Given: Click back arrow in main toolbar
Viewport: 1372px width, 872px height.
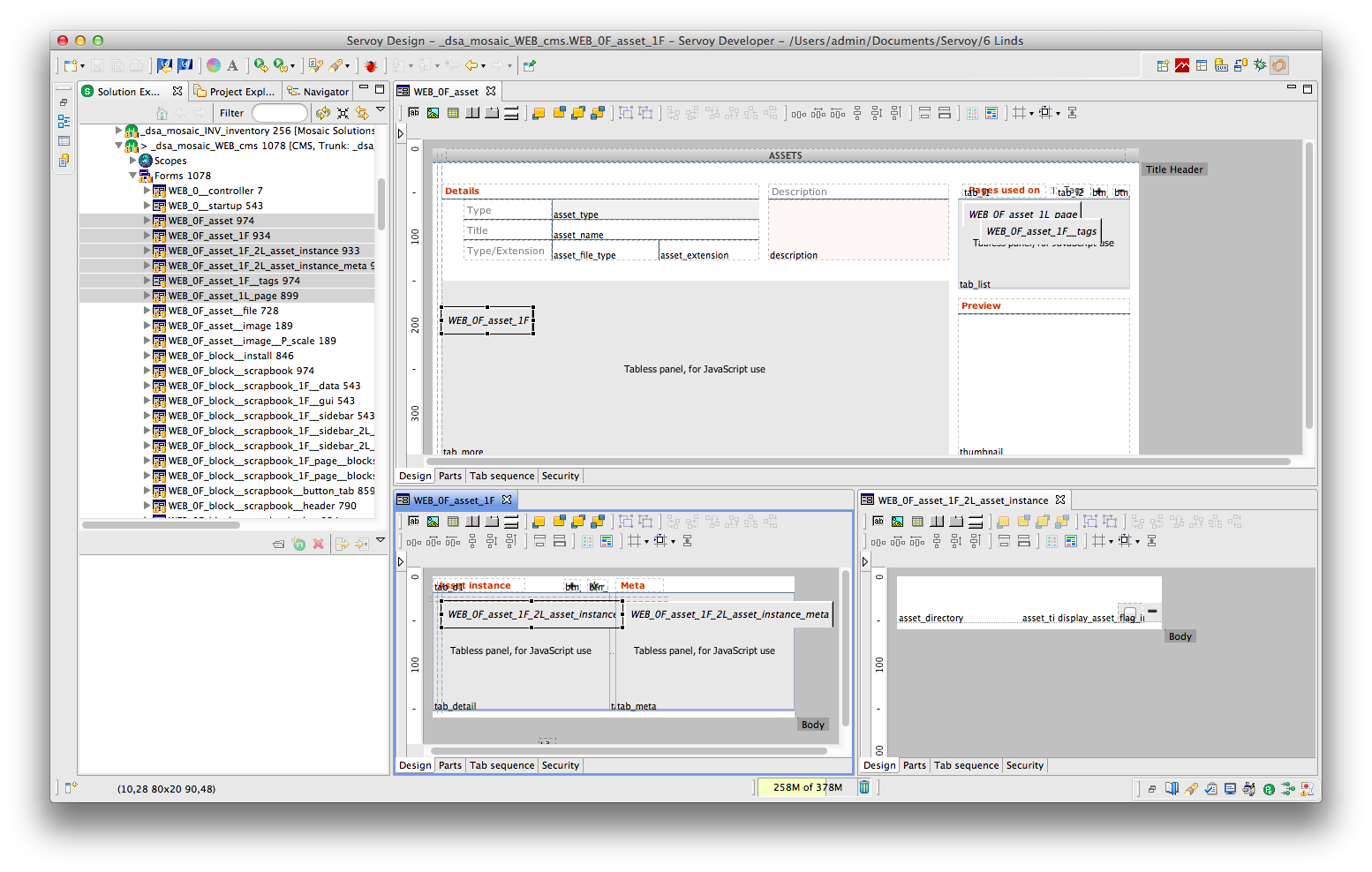Looking at the screenshot, I should pyautogui.click(x=471, y=65).
